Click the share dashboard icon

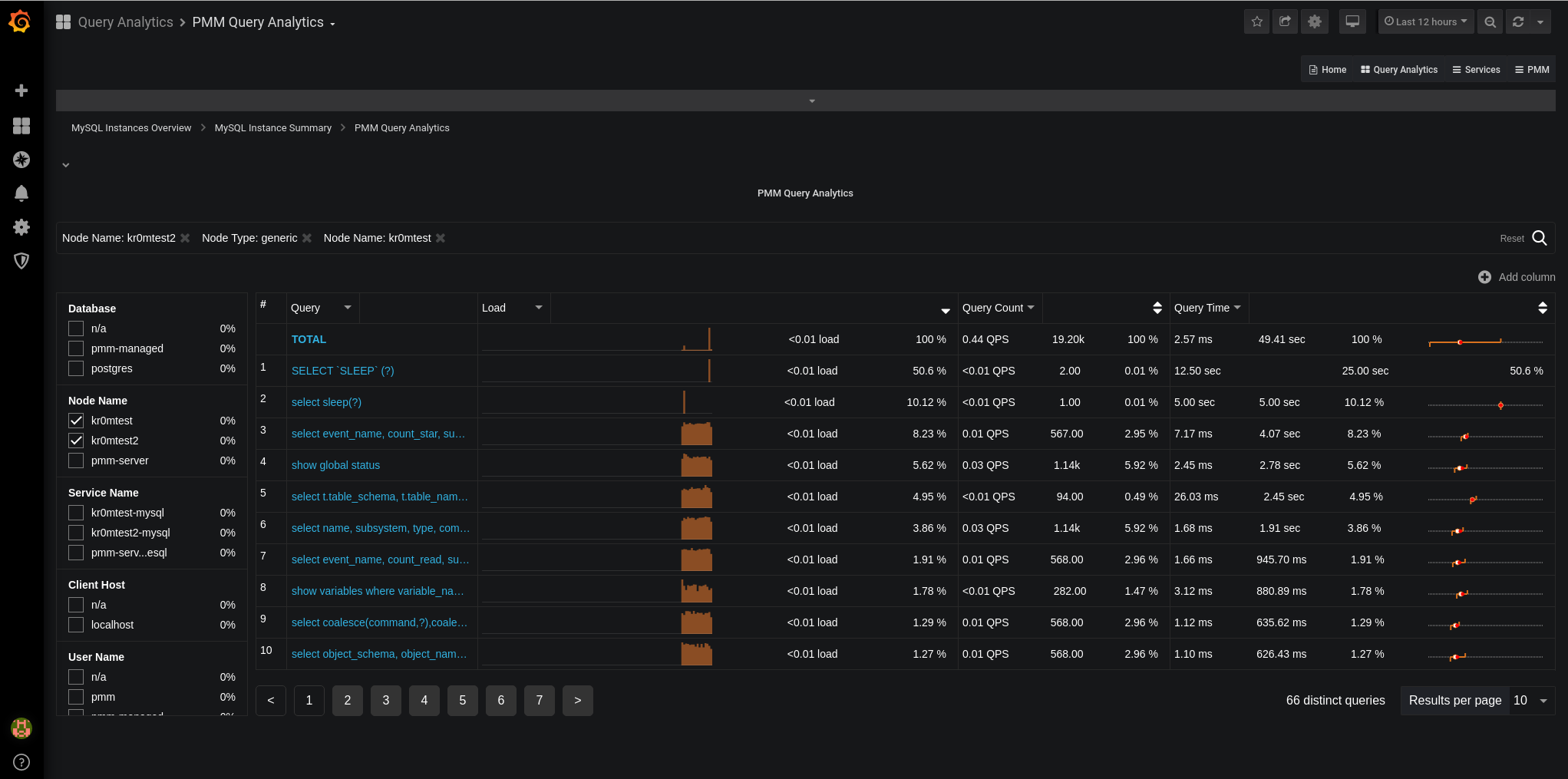click(1285, 21)
